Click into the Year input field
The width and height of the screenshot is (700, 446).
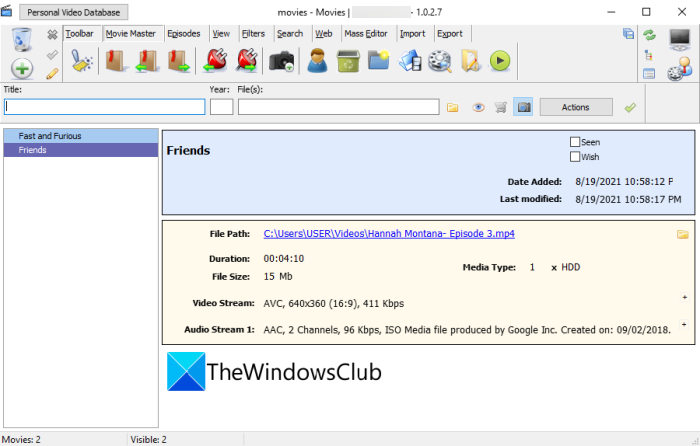[x=221, y=107]
